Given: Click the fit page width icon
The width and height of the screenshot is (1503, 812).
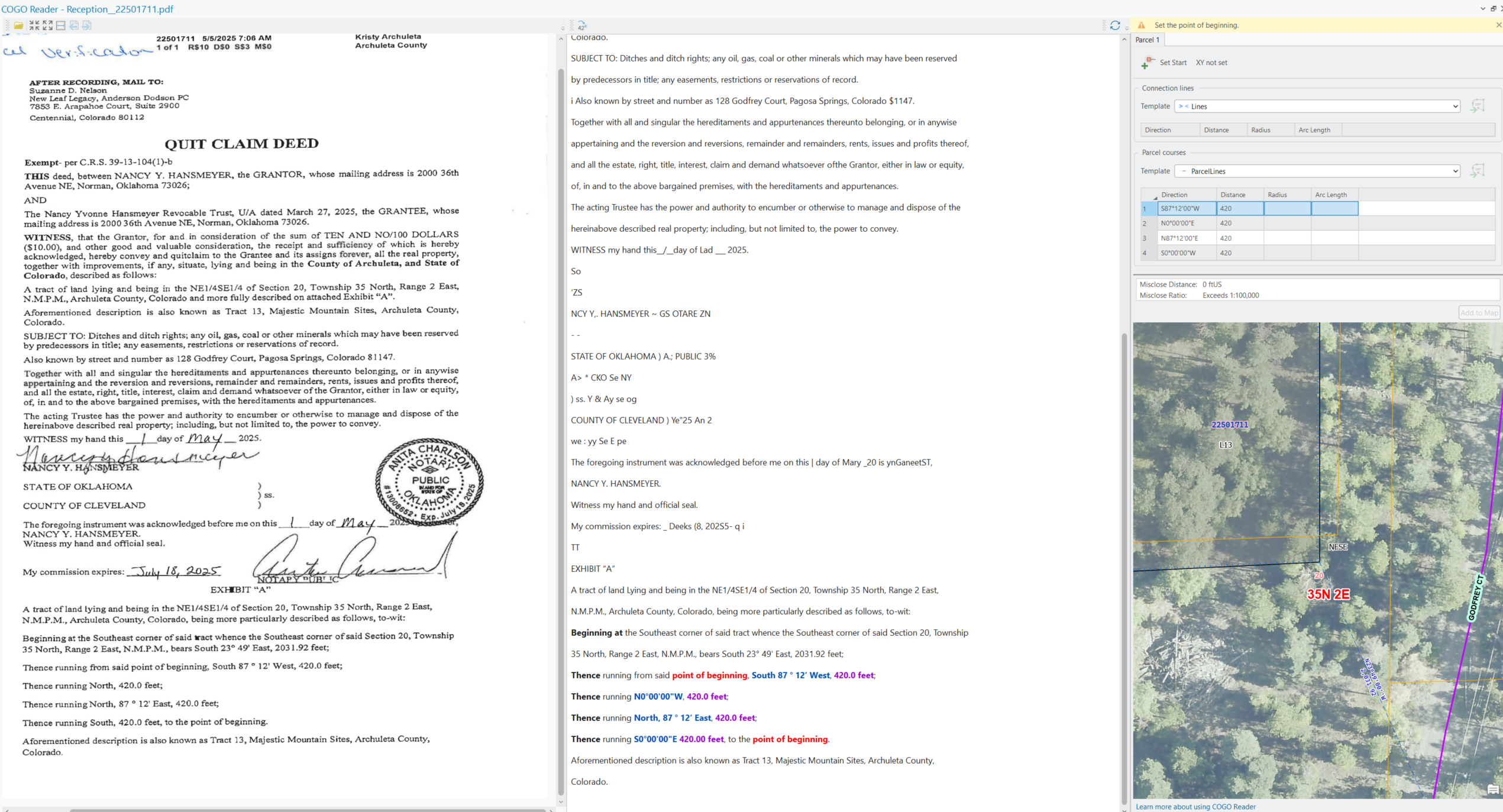Looking at the screenshot, I should coord(60,25).
